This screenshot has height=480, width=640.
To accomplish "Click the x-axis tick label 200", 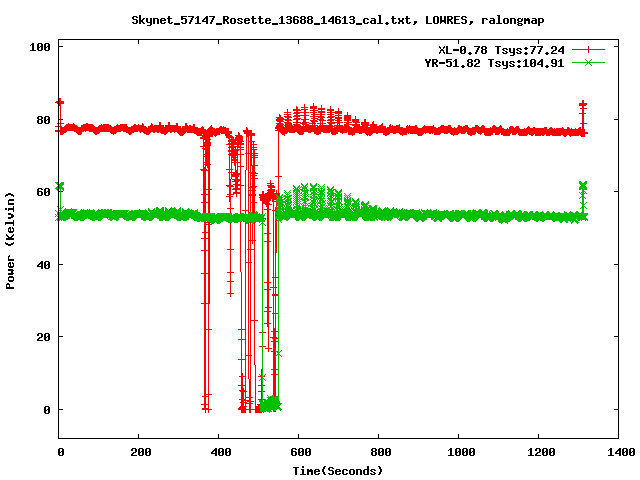I will (141, 452).
